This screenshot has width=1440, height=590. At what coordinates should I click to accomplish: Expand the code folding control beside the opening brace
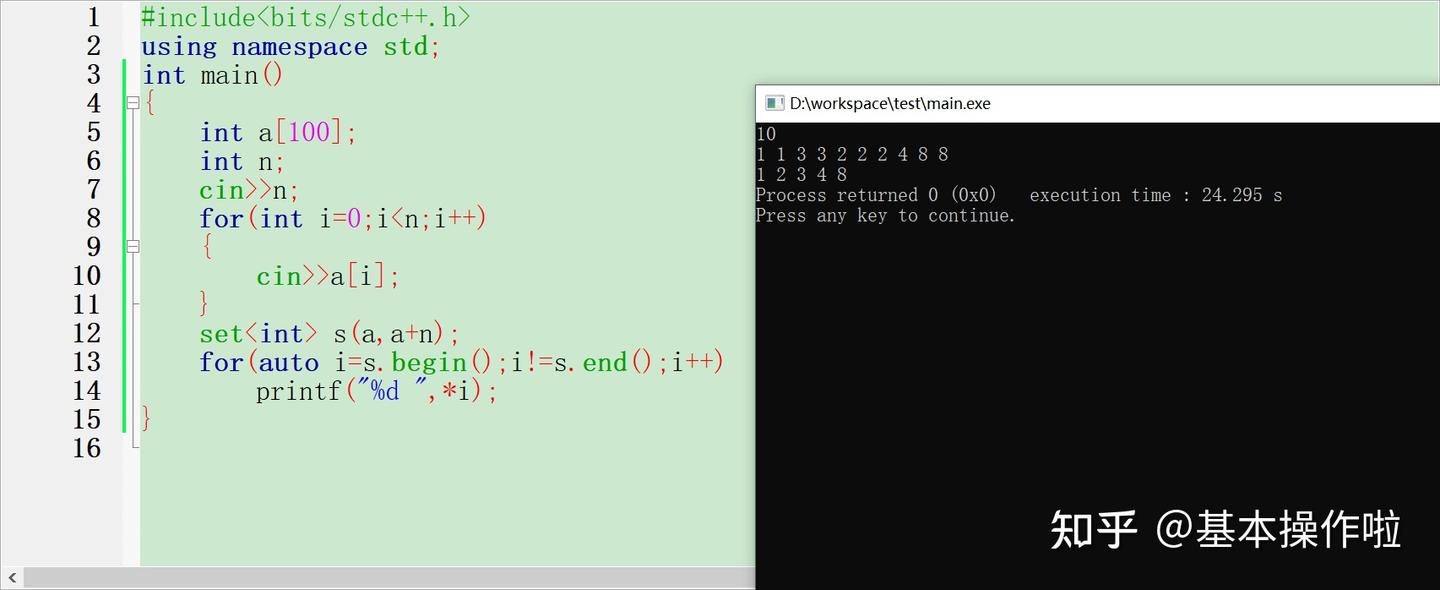point(132,103)
